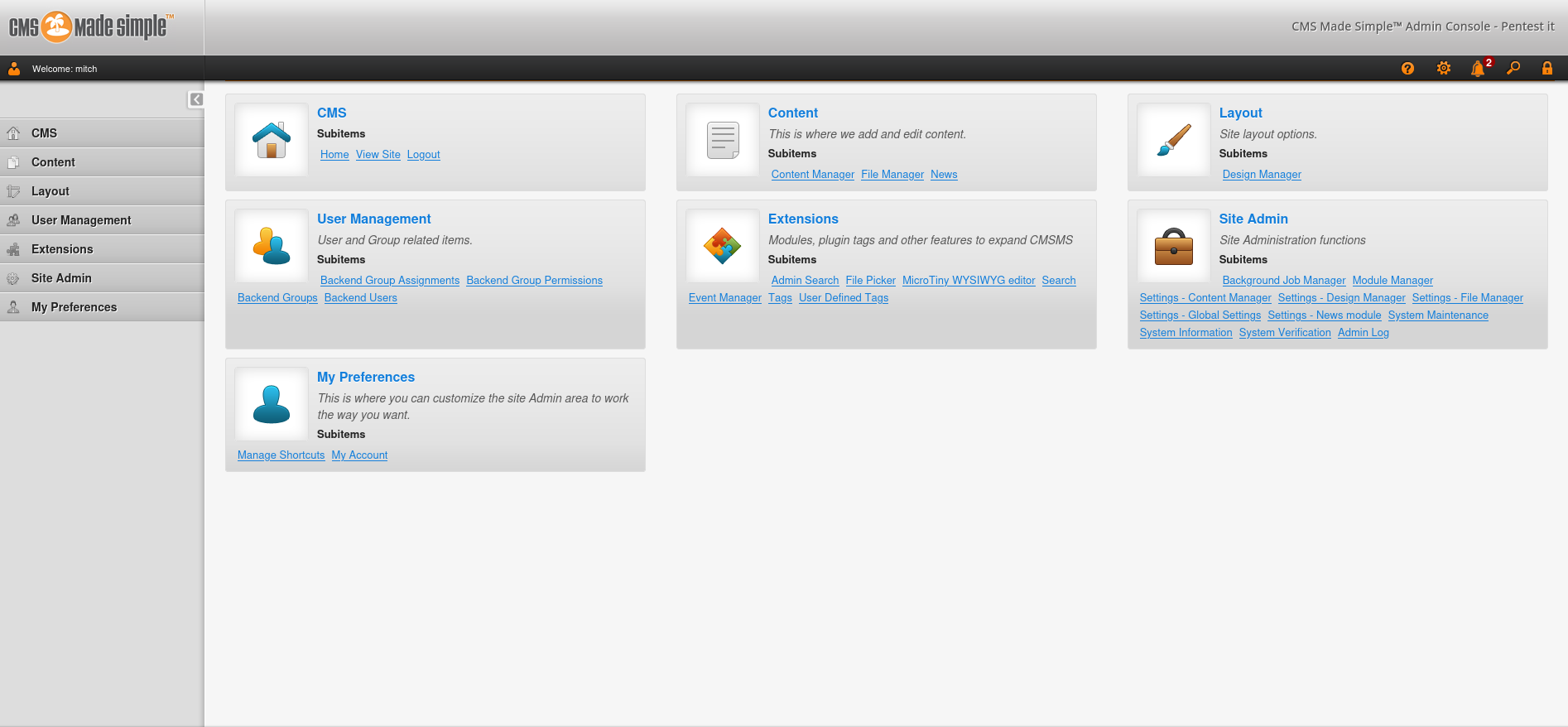
Task: Open the System Information link
Action: click(x=1186, y=333)
